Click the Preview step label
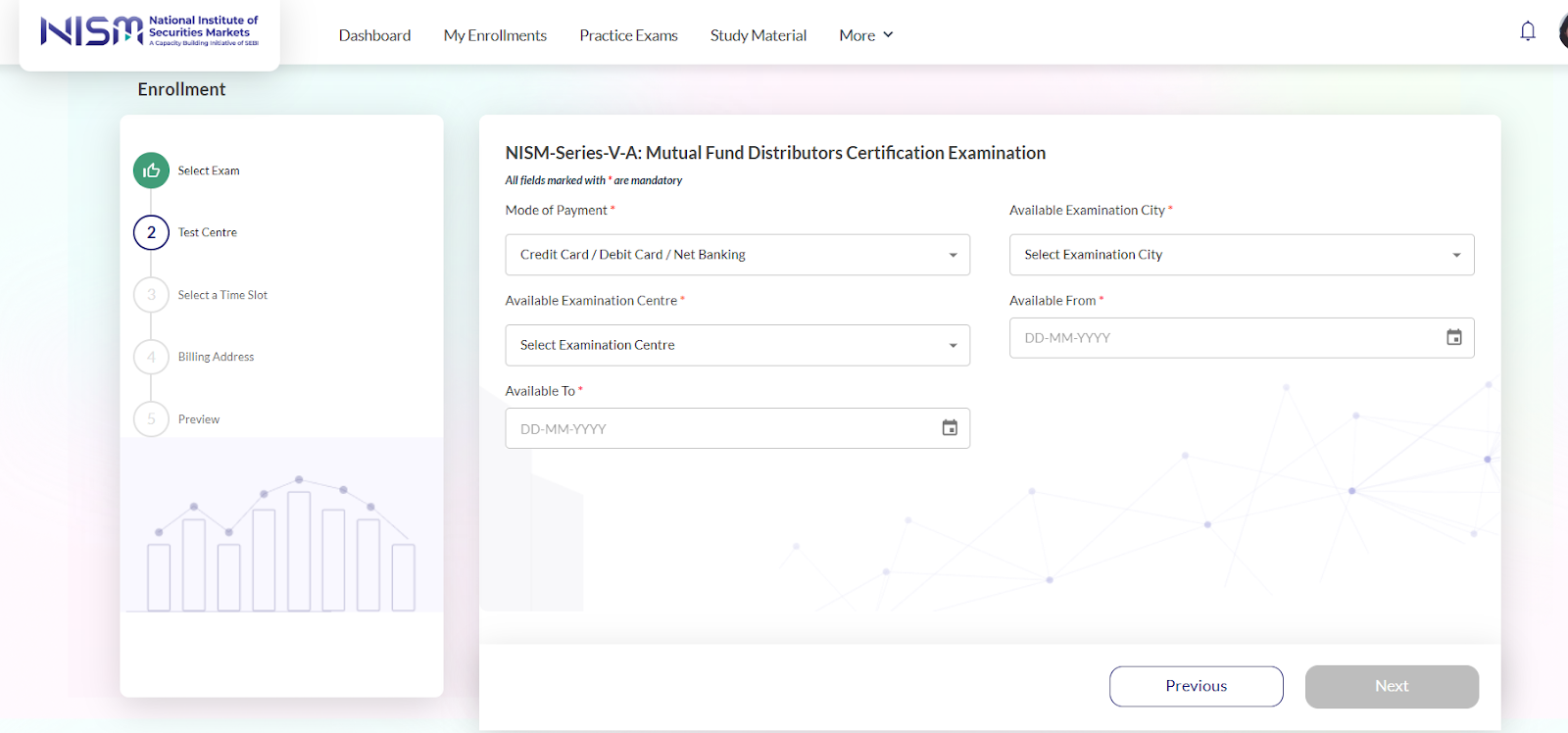Viewport: 1568px width, 733px height. pos(199,419)
